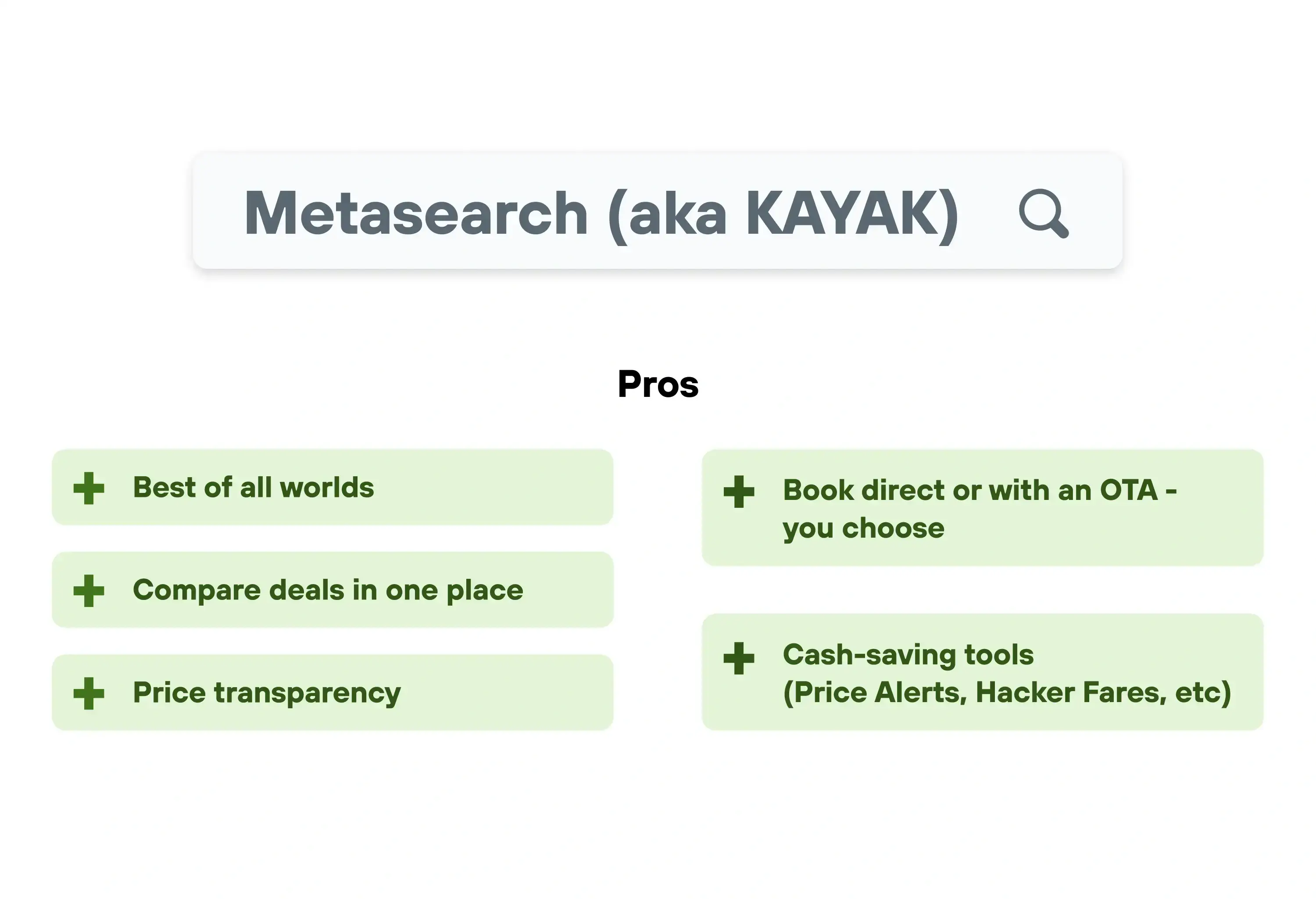The image size is (1316, 899).
Task: Click the Price transparency label text
Action: point(267,693)
